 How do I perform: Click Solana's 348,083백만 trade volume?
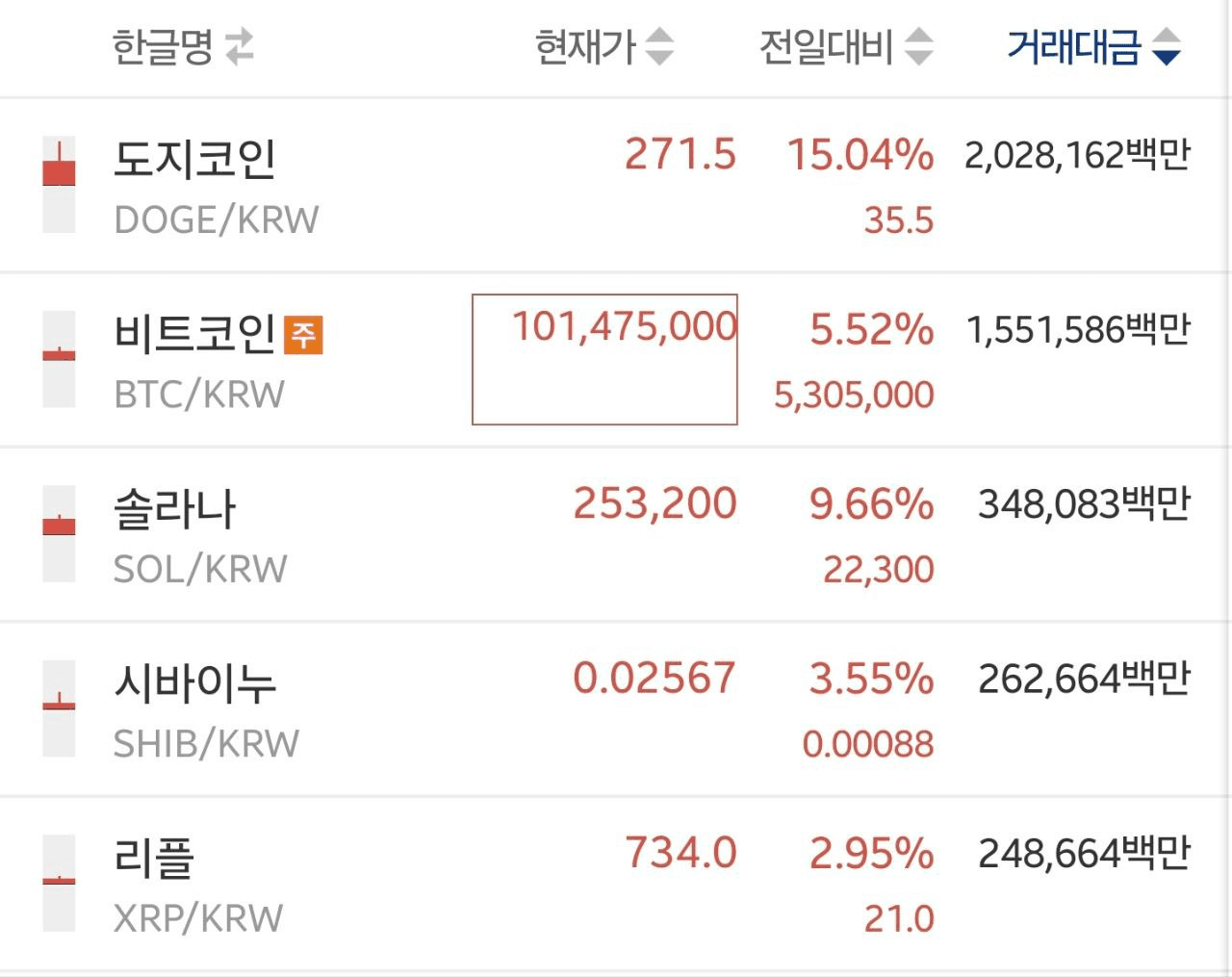click(1084, 504)
